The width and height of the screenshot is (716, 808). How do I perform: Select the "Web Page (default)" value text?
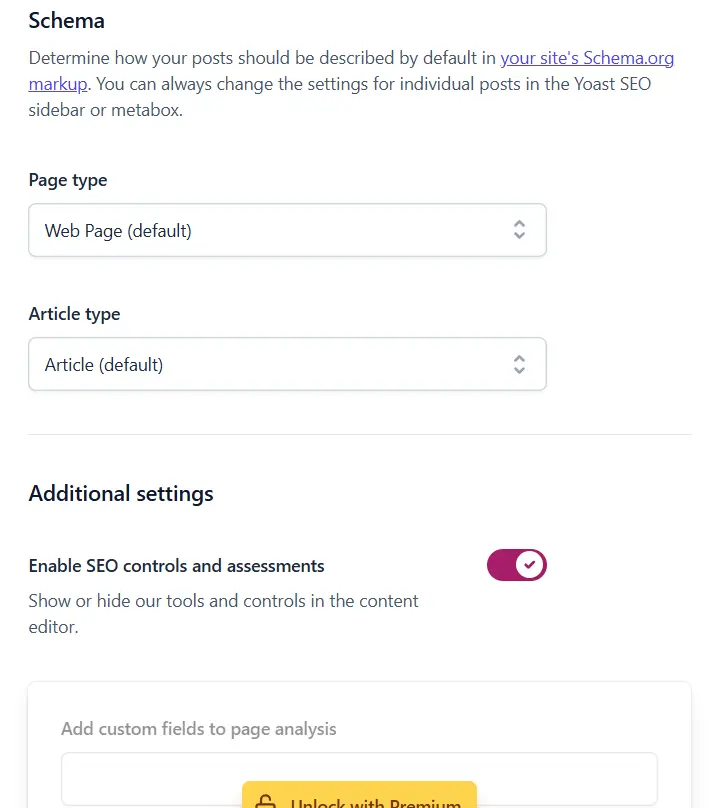(x=118, y=231)
